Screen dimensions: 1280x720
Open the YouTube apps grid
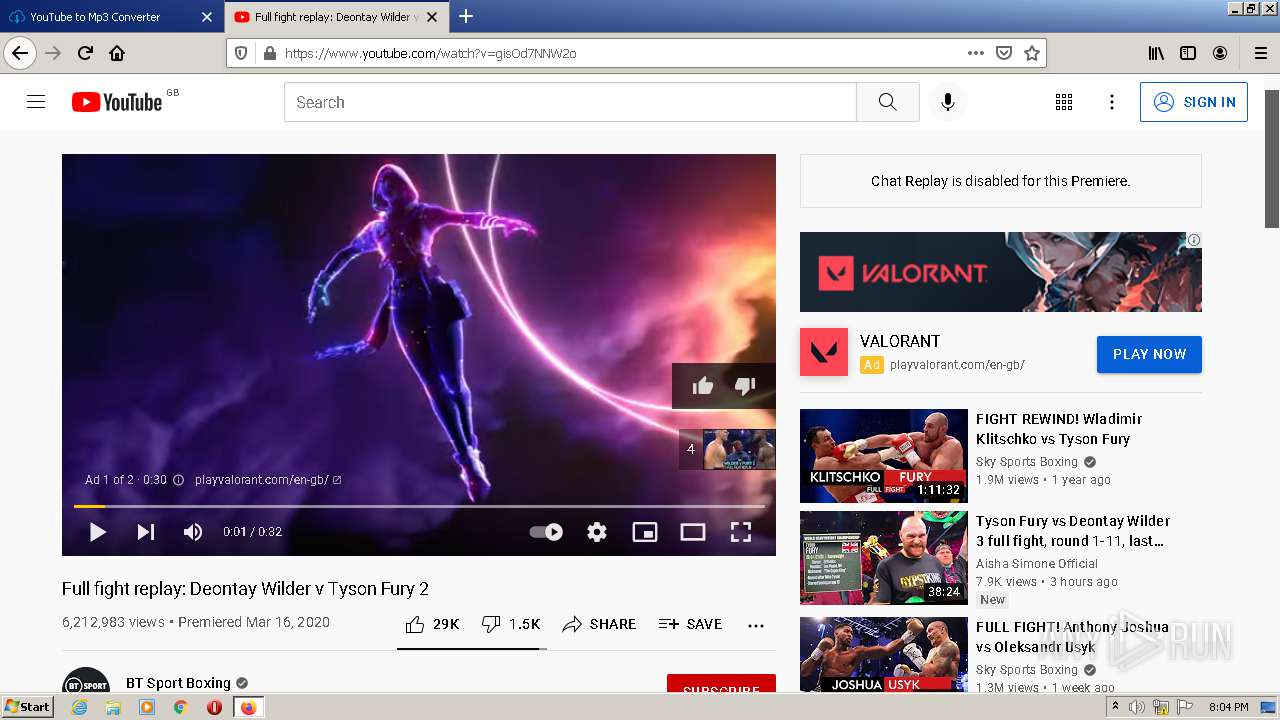pos(1064,102)
